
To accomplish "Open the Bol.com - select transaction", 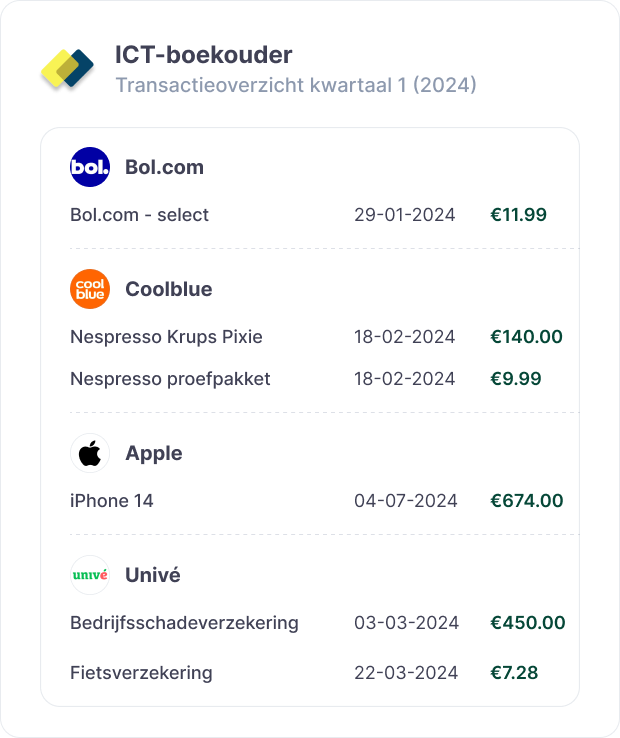I will [x=139, y=214].
